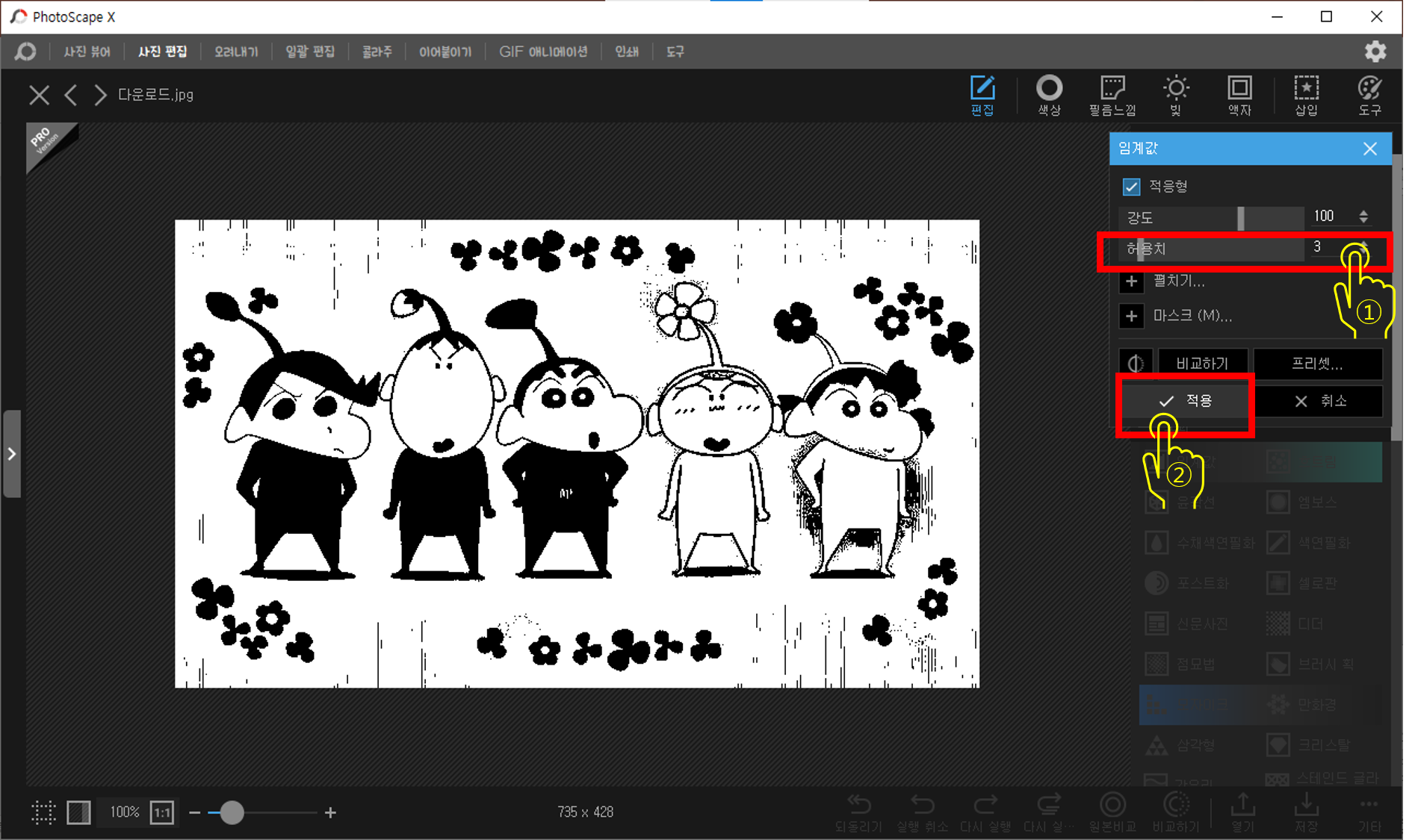
Task: Toggle the 적응형 (adaptive) checkbox
Action: [1131, 186]
